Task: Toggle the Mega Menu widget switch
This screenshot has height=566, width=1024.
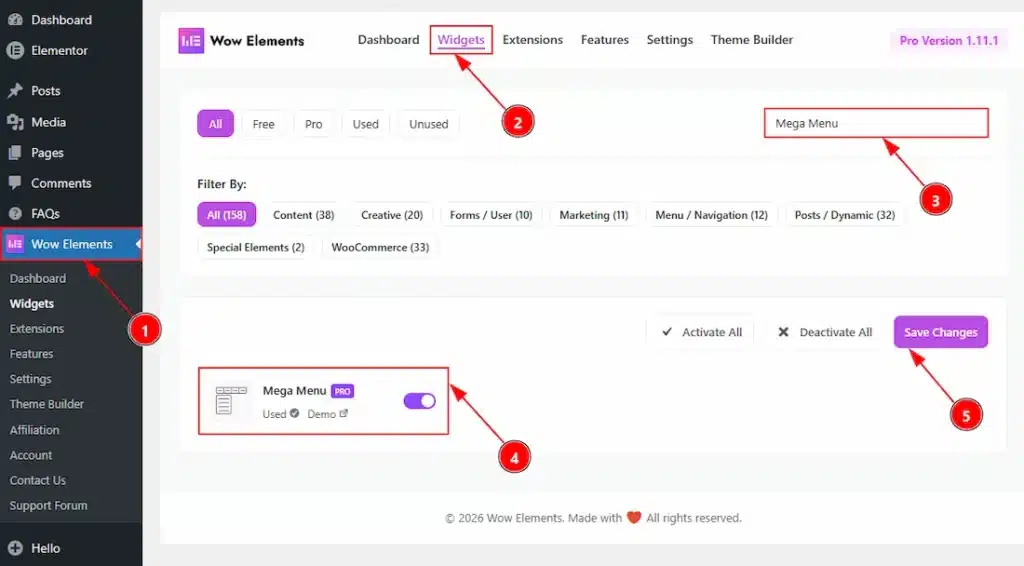Action: (x=419, y=401)
